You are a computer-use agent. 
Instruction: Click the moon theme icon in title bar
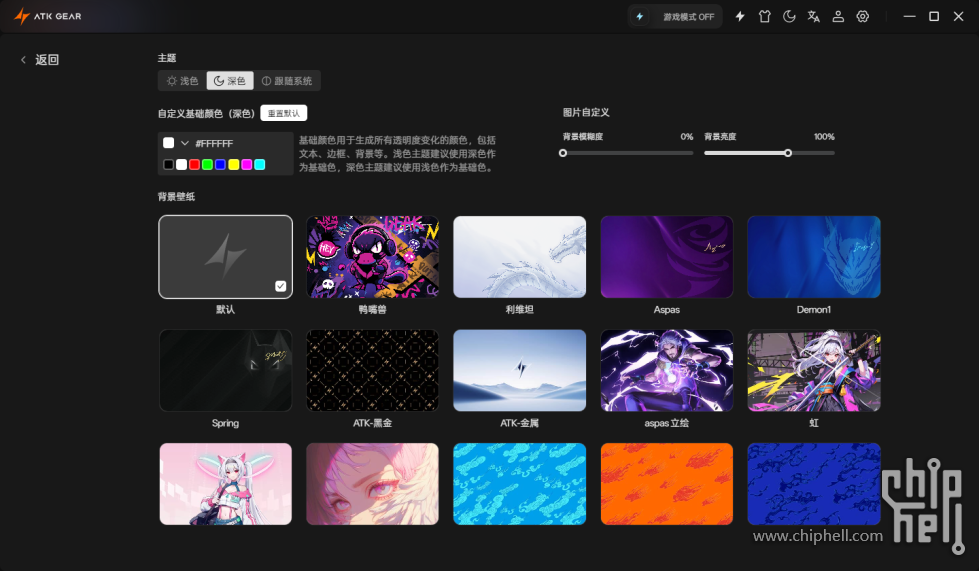tap(789, 17)
